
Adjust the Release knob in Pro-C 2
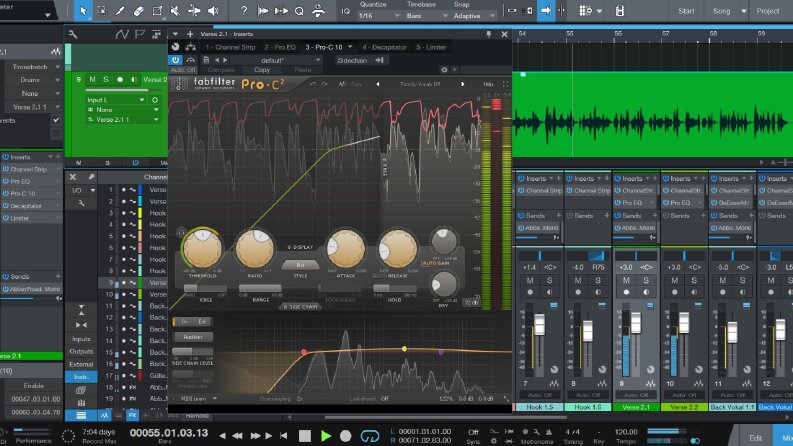click(x=398, y=248)
